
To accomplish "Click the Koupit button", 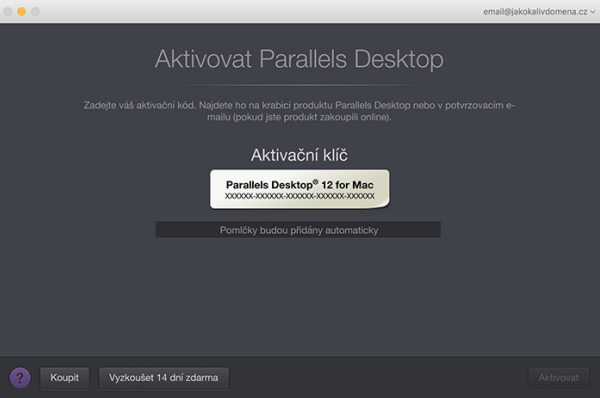I will (x=65, y=378).
